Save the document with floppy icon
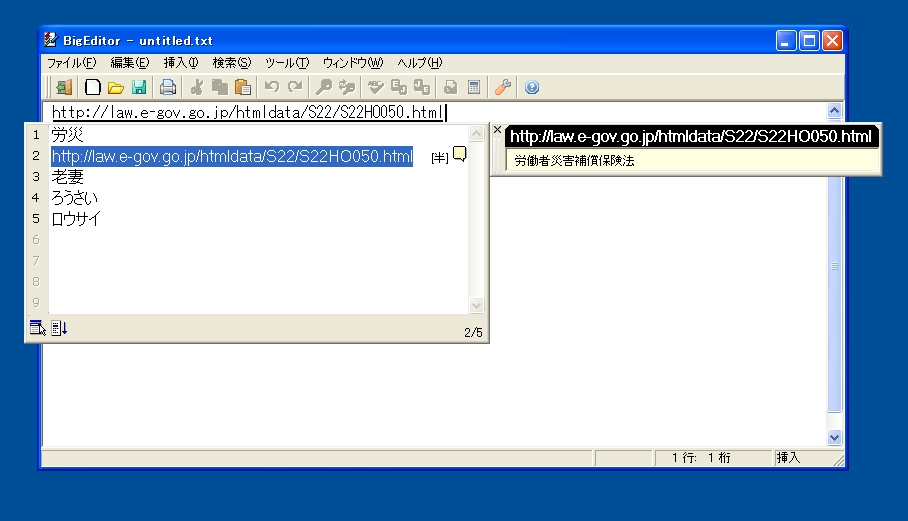Screen dimensions: 908x521 click(139, 87)
